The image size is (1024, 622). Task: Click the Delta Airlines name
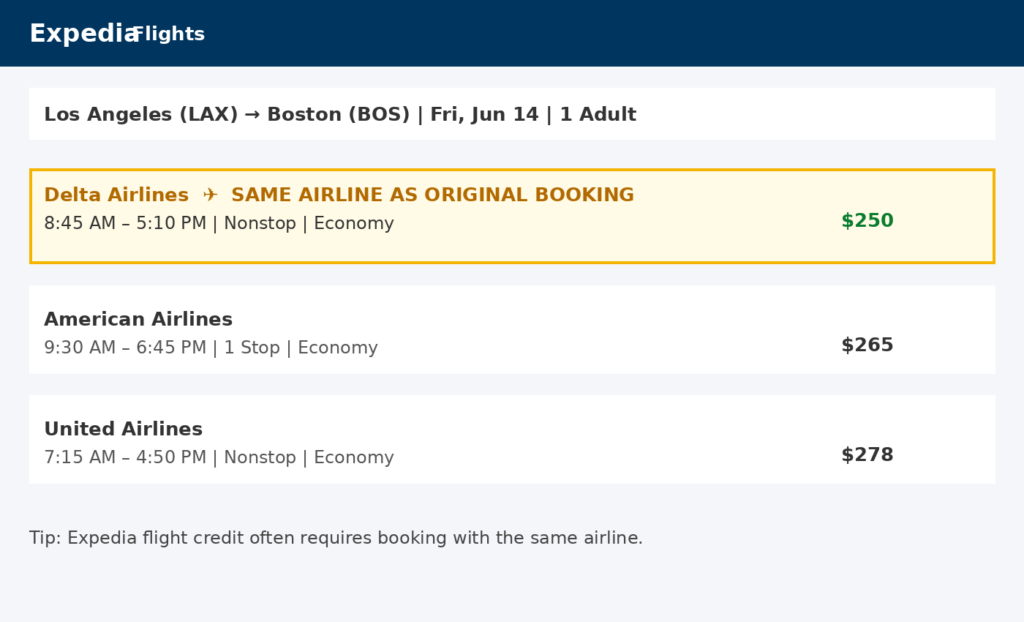click(x=115, y=194)
